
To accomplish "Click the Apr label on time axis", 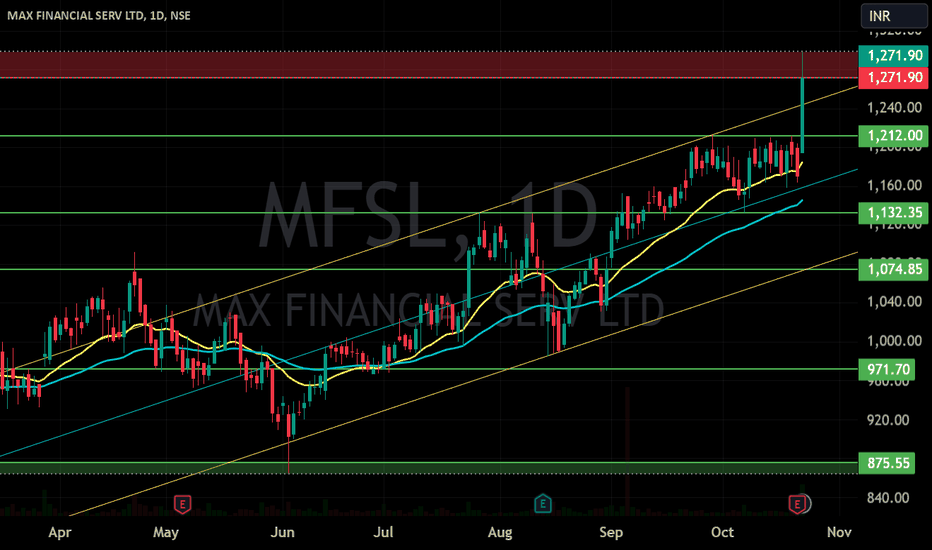I will 59,532.
